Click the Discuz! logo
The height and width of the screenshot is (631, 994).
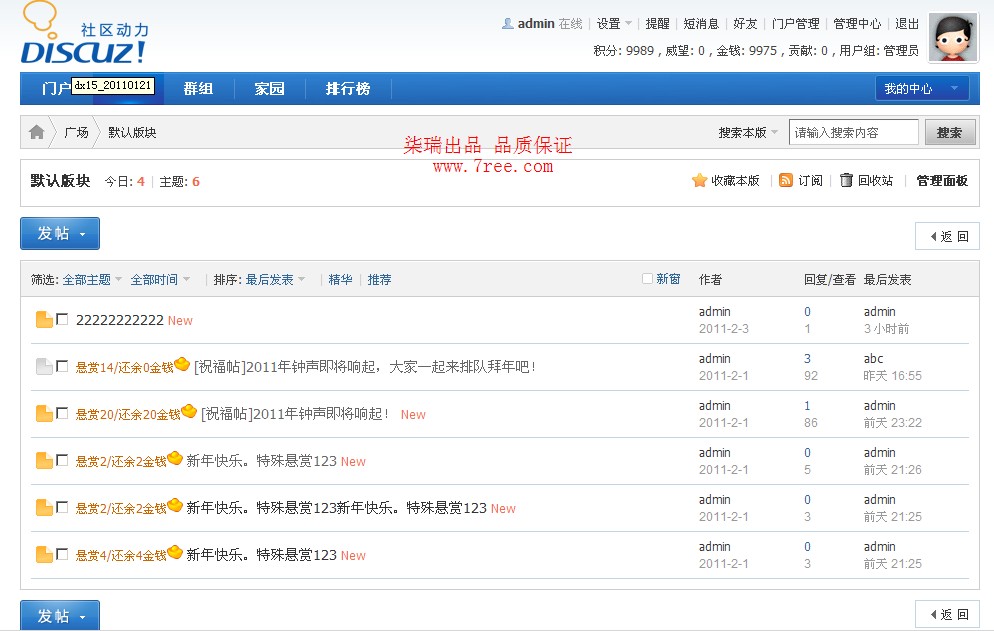point(83,33)
